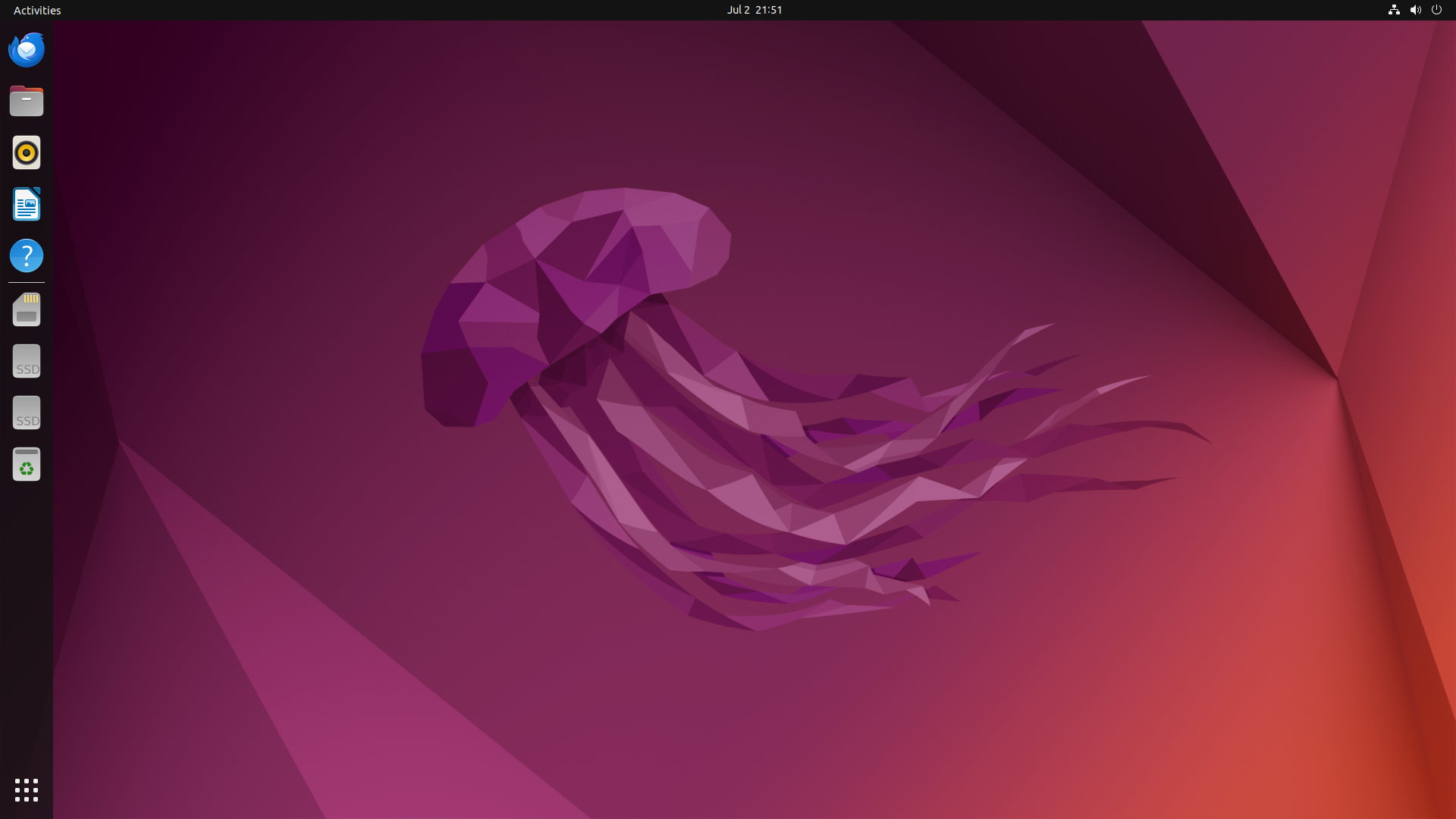Click Activities in the top bar
This screenshot has width=1456, height=819.
37,10
